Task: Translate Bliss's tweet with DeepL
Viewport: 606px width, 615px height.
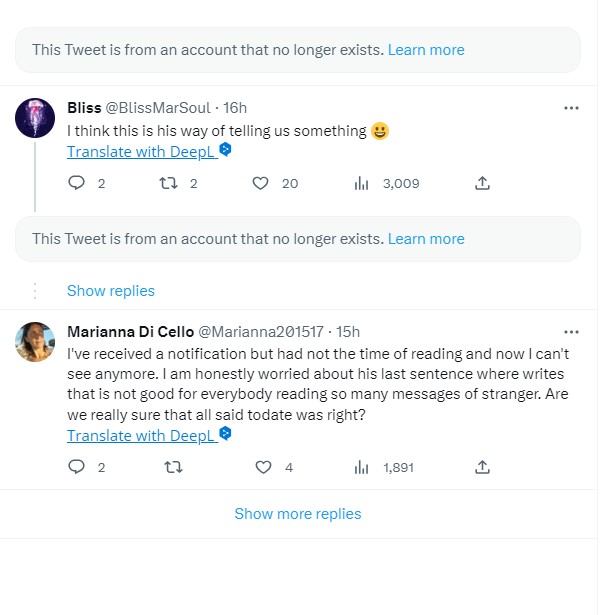Action: 141,151
